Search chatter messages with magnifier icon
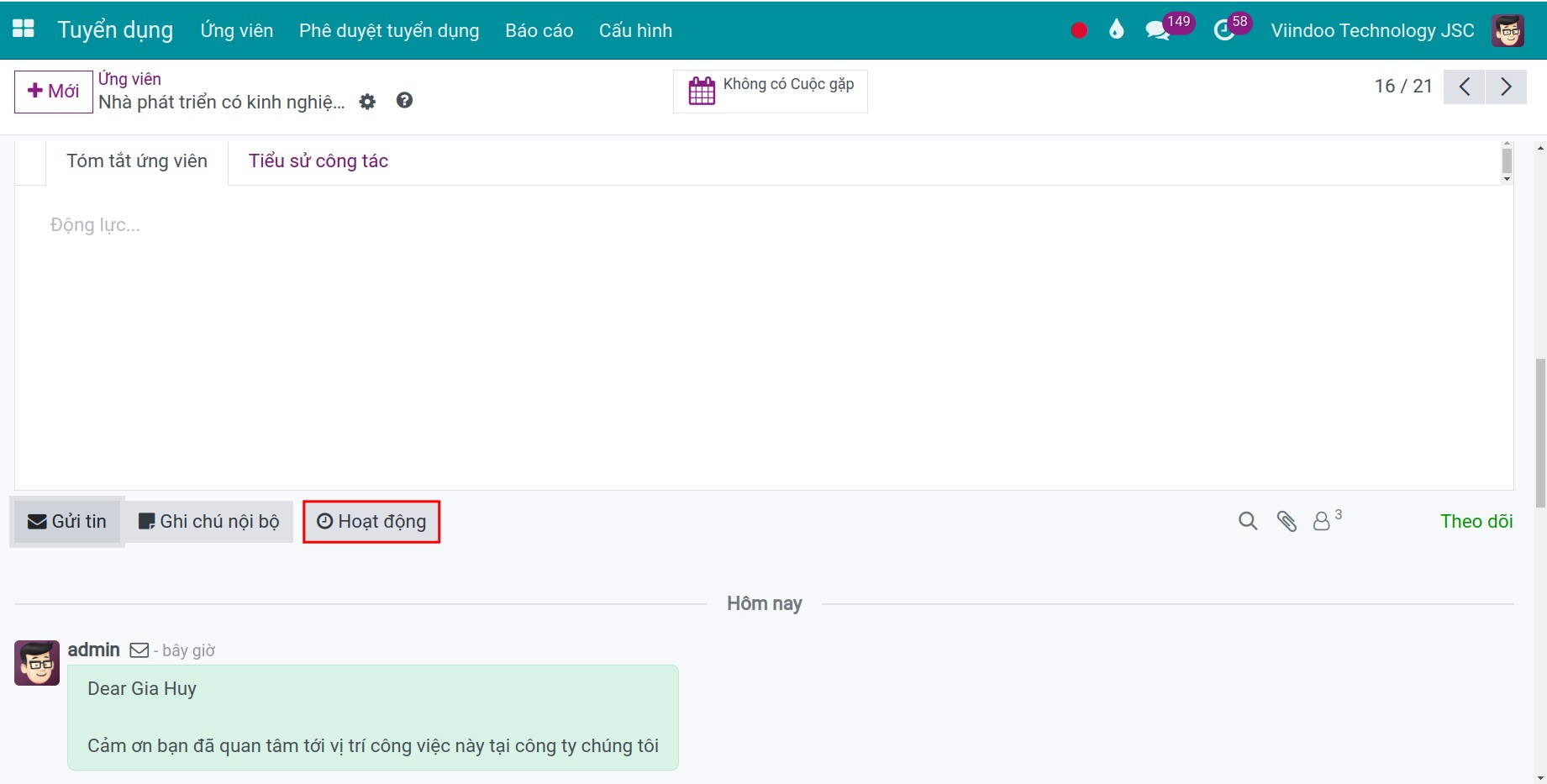Image resolution: width=1547 pixels, height=784 pixels. pyautogui.click(x=1248, y=521)
